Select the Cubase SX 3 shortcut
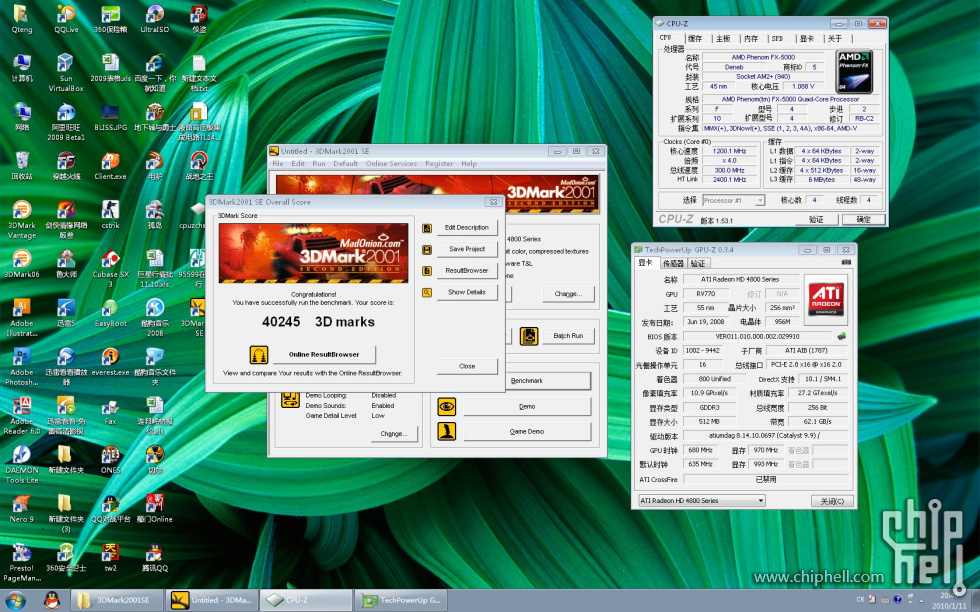Screen dimensions: 980x612 pos(111,268)
